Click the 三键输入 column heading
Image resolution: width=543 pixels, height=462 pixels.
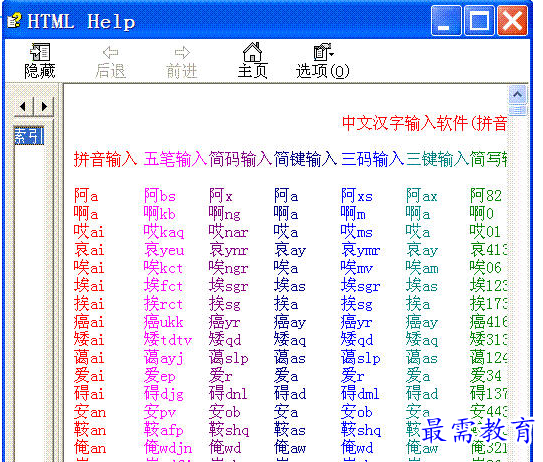[437, 159]
